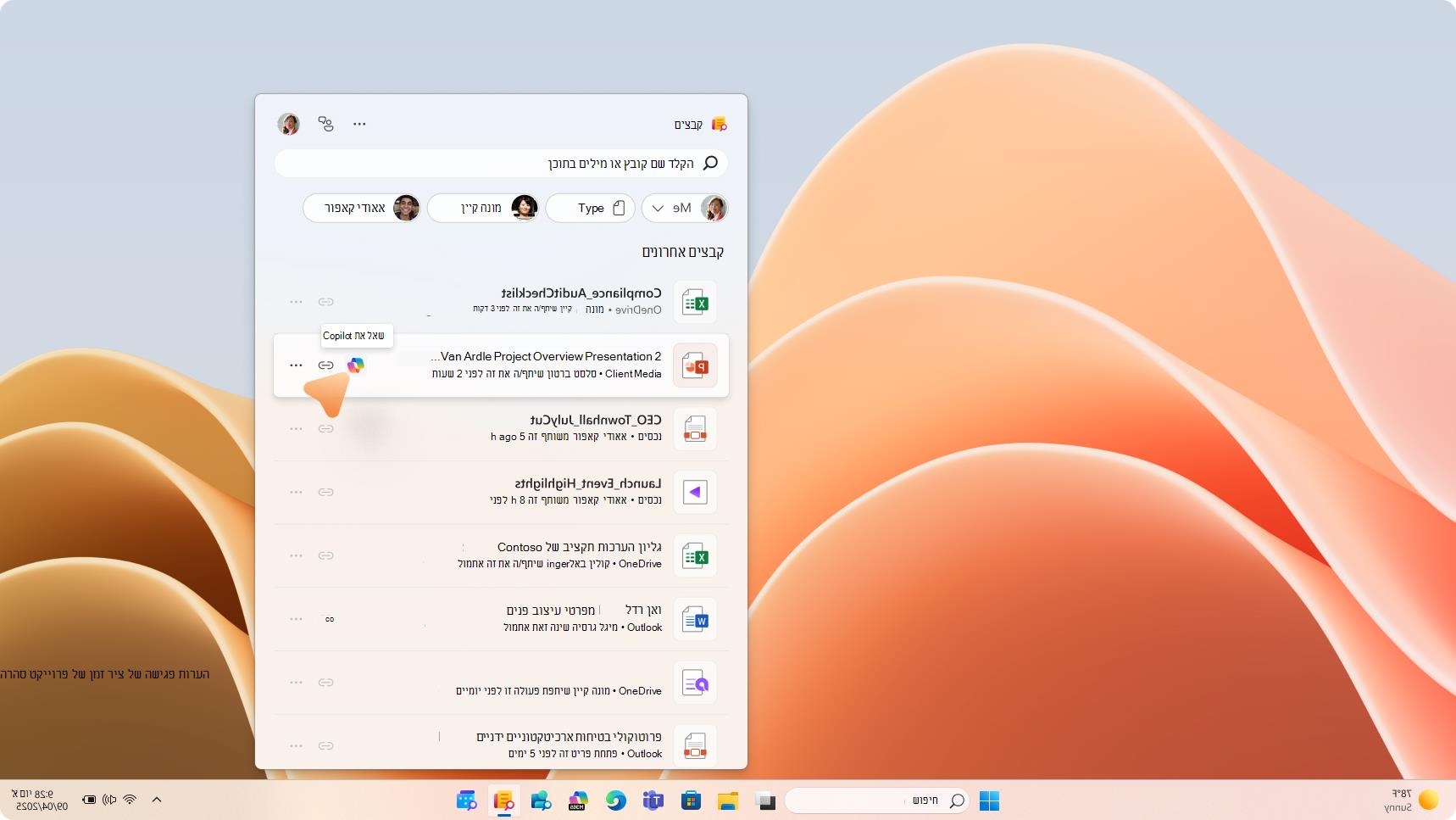Viewport: 1456px width, 820px height.
Task: Copy link for CEO_Townhall_JulyCut
Action: pyautogui.click(x=325, y=428)
